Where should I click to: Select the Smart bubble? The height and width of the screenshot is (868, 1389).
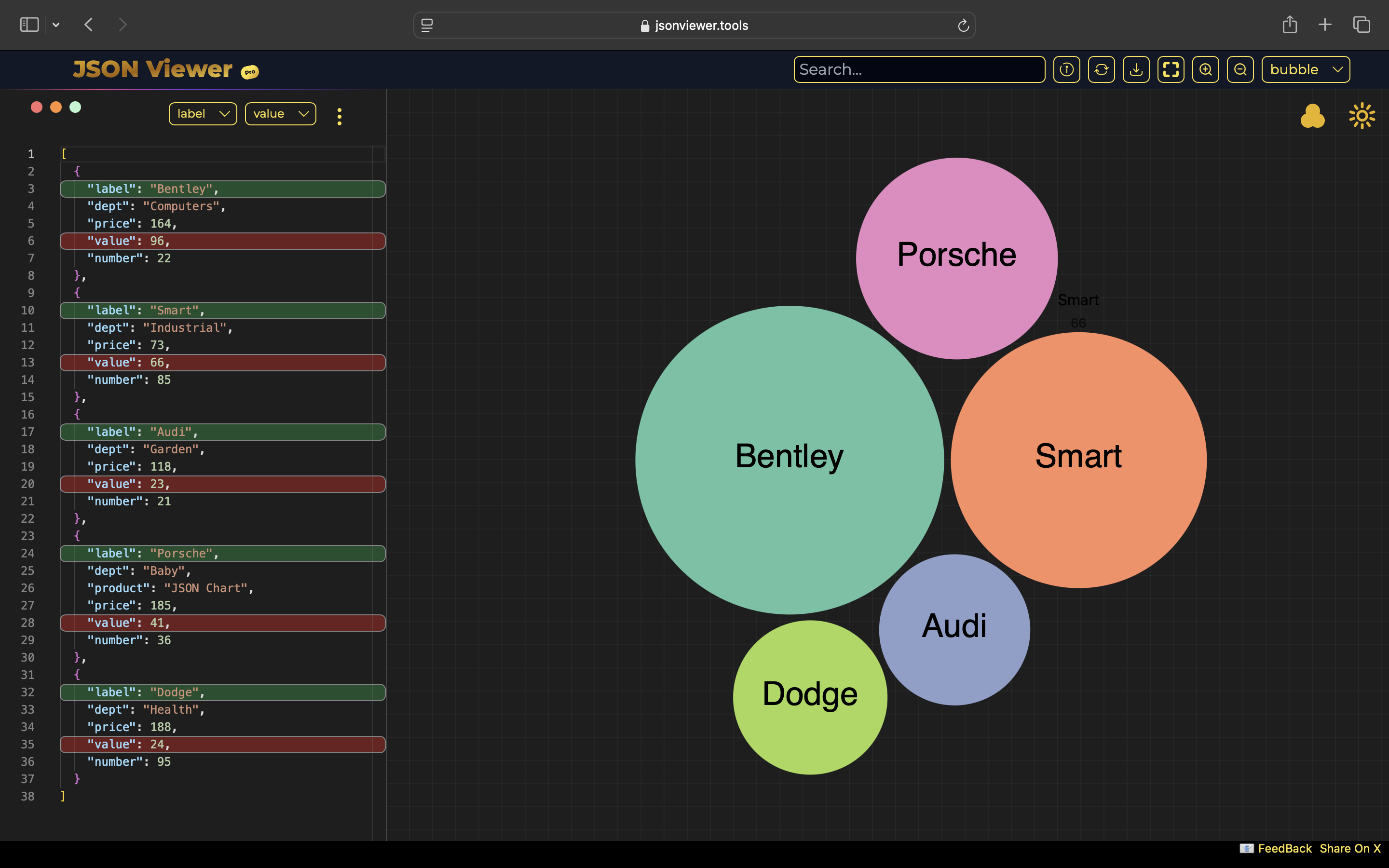[x=1078, y=460]
